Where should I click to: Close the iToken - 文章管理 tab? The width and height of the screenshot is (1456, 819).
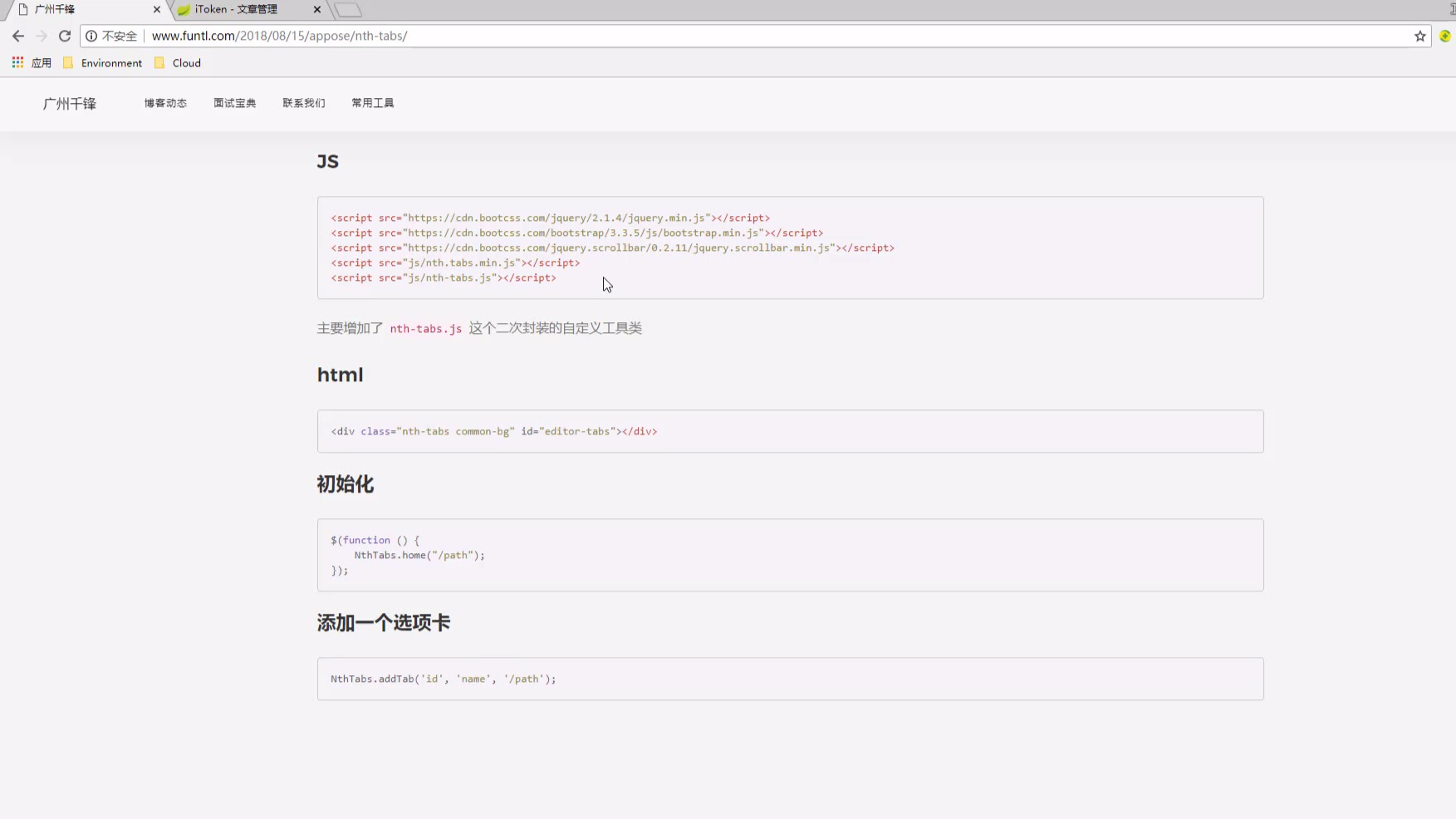316,9
